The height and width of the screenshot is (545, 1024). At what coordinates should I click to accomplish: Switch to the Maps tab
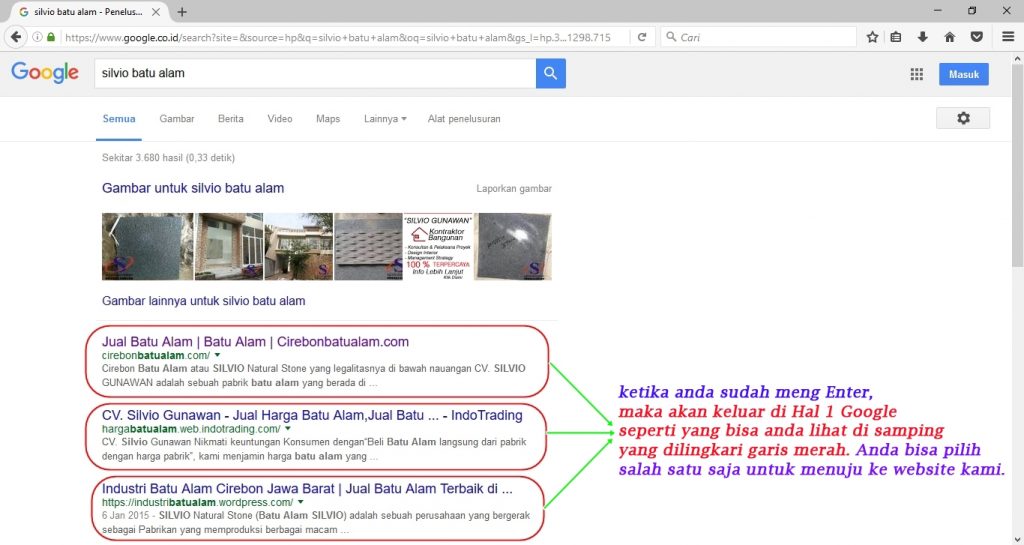[328, 119]
